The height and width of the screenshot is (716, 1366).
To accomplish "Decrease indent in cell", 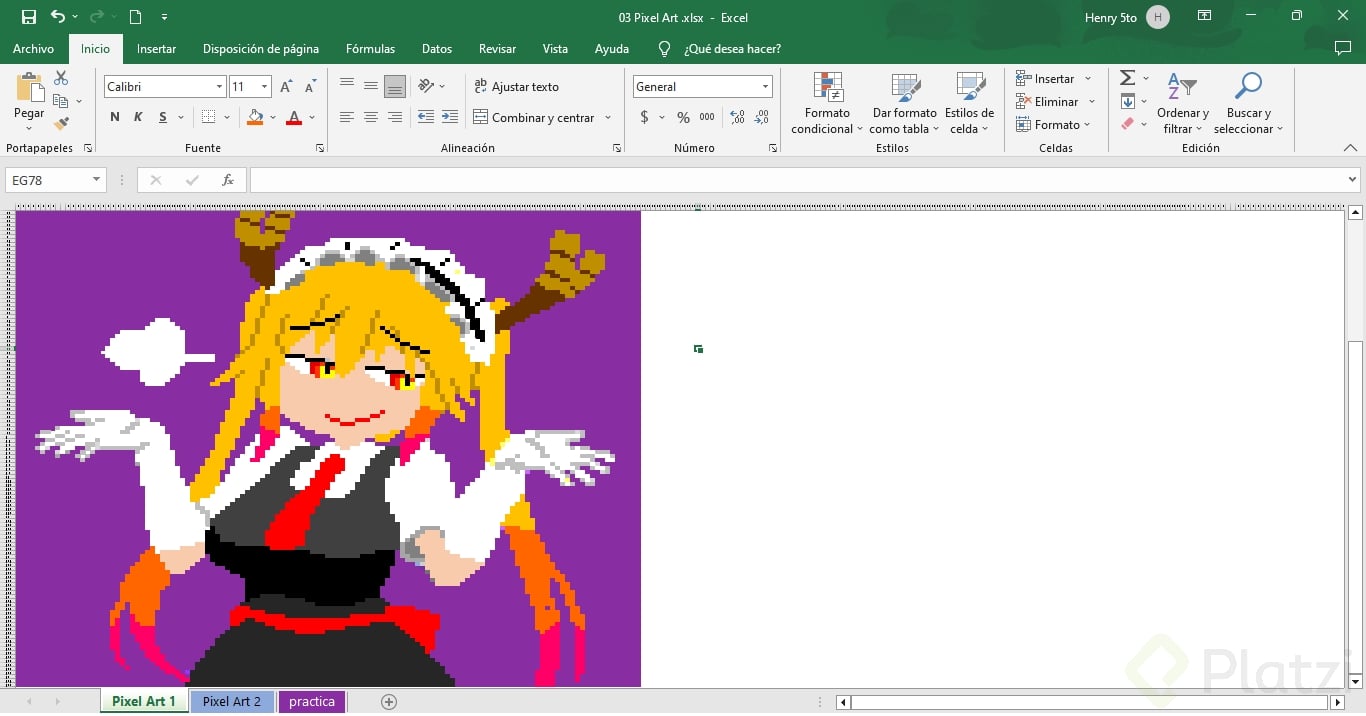I will tap(426, 117).
